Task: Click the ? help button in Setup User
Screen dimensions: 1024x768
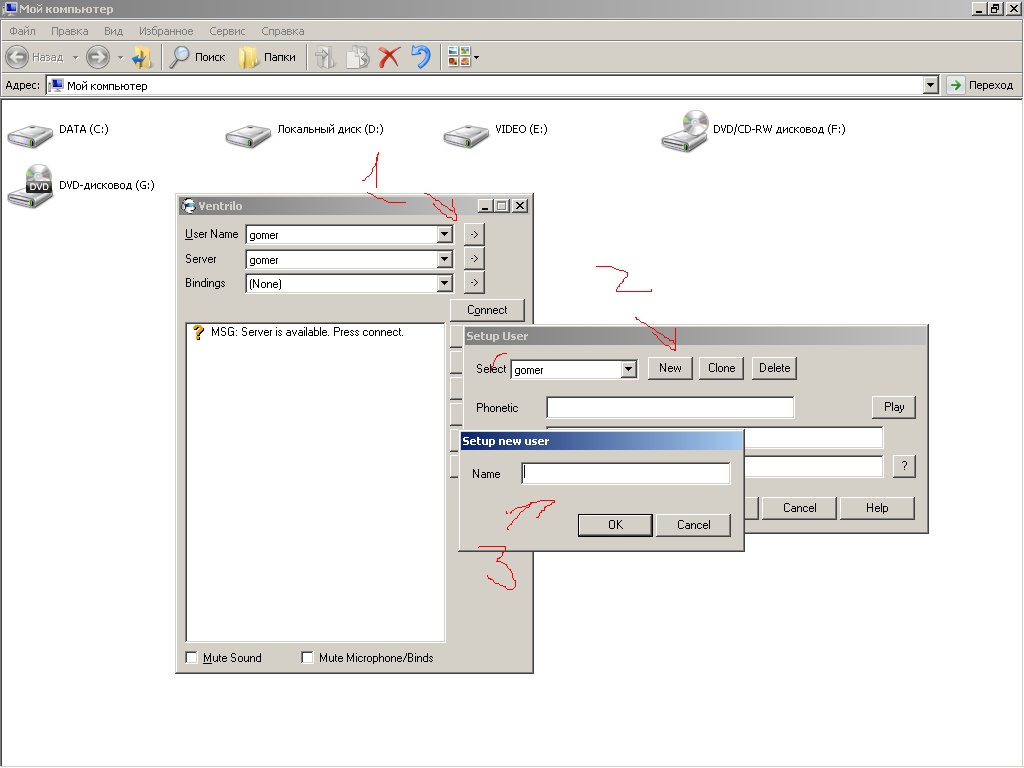Action: tap(904, 466)
